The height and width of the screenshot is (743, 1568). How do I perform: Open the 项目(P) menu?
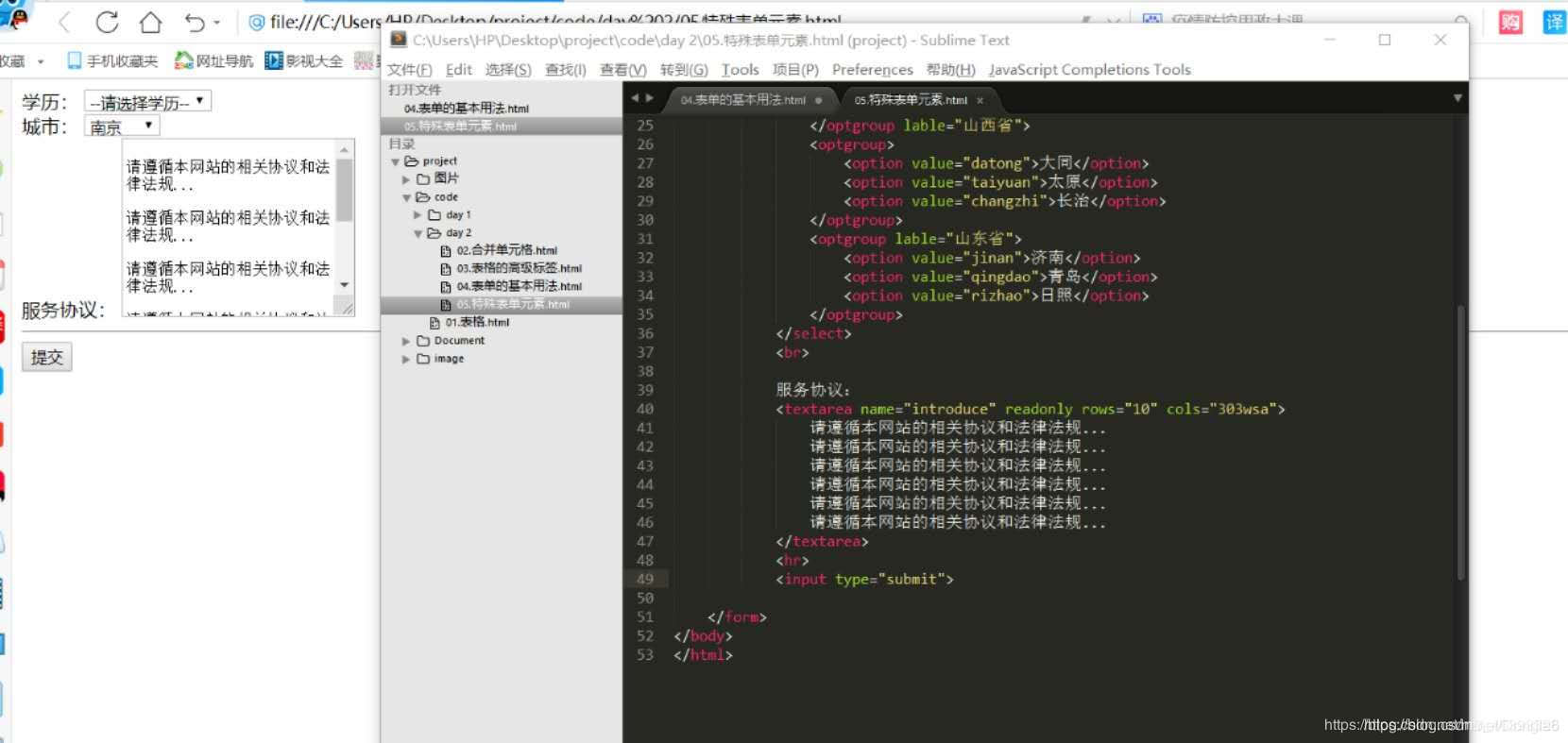tap(795, 69)
